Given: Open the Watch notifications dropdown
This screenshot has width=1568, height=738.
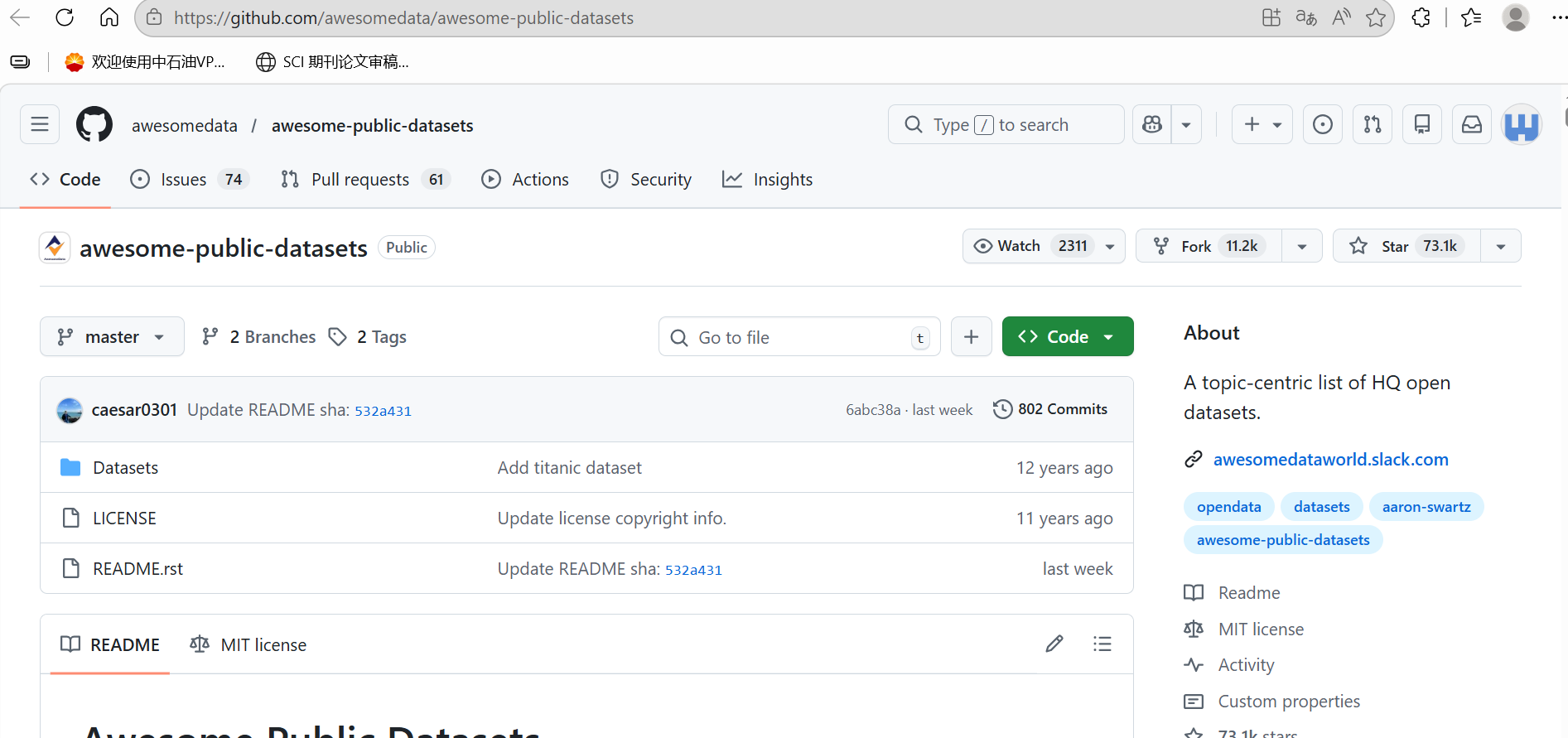Looking at the screenshot, I should pos(1044,246).
